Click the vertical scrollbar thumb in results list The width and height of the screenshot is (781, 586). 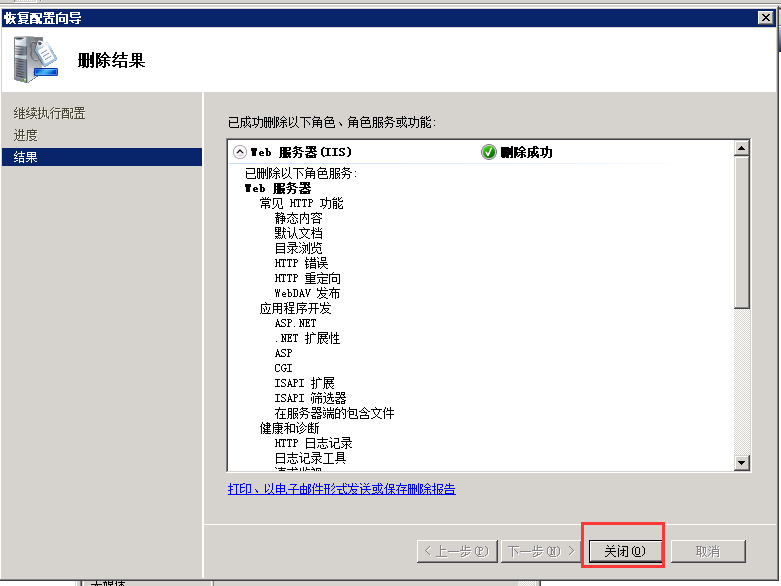click(x=741, y=232)
